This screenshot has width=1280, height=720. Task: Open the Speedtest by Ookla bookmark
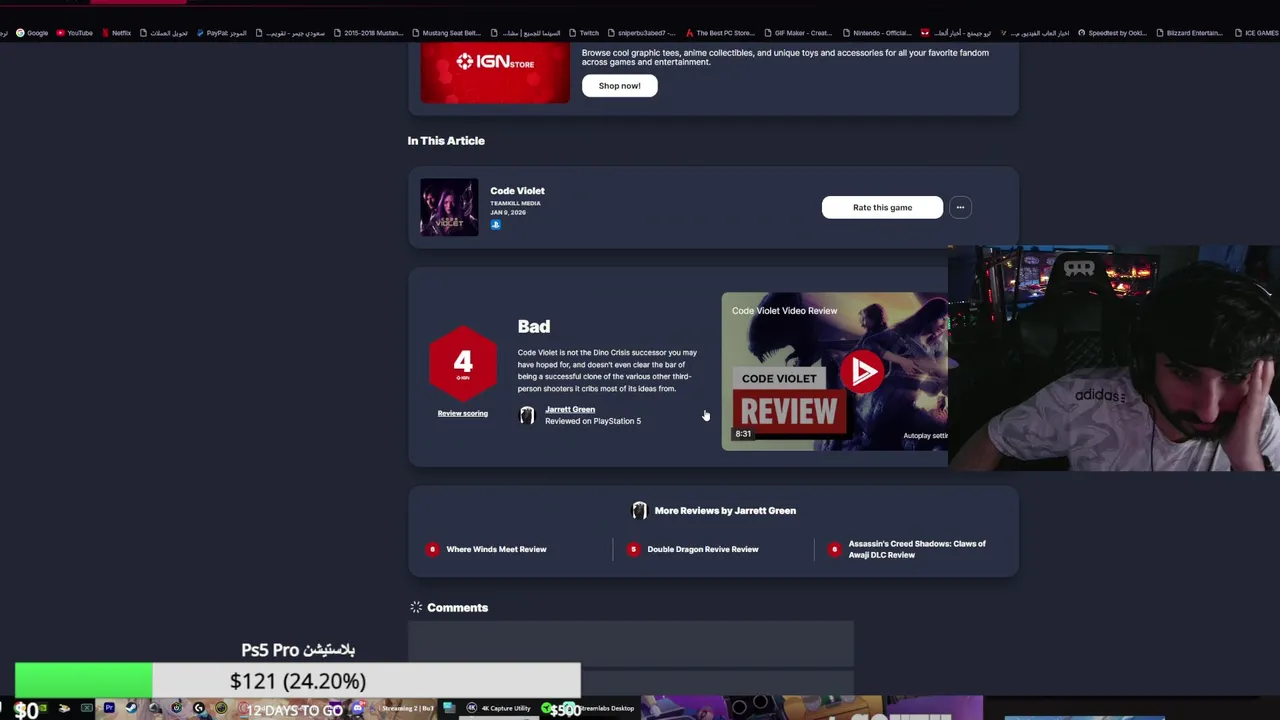tap(1112, 33)
